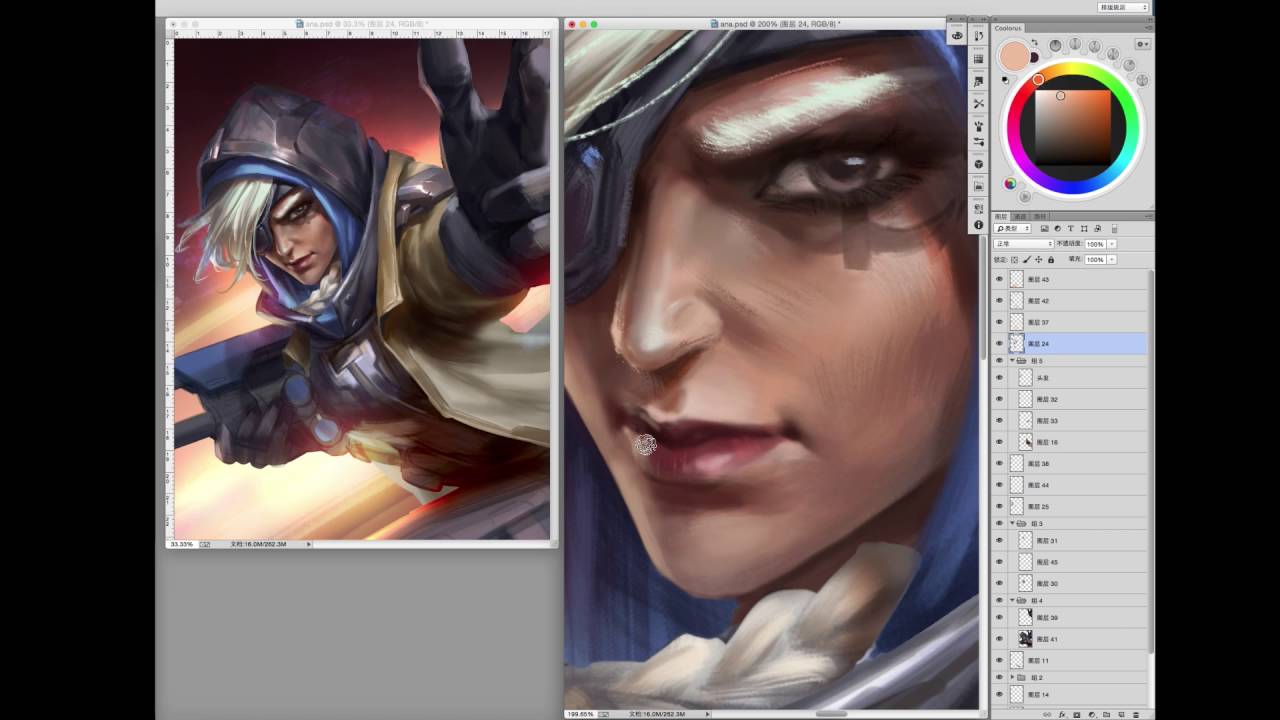The height and width of the screenshot is (720, 1280).
Task: Collapse group 组 5
Action: 1012,361
